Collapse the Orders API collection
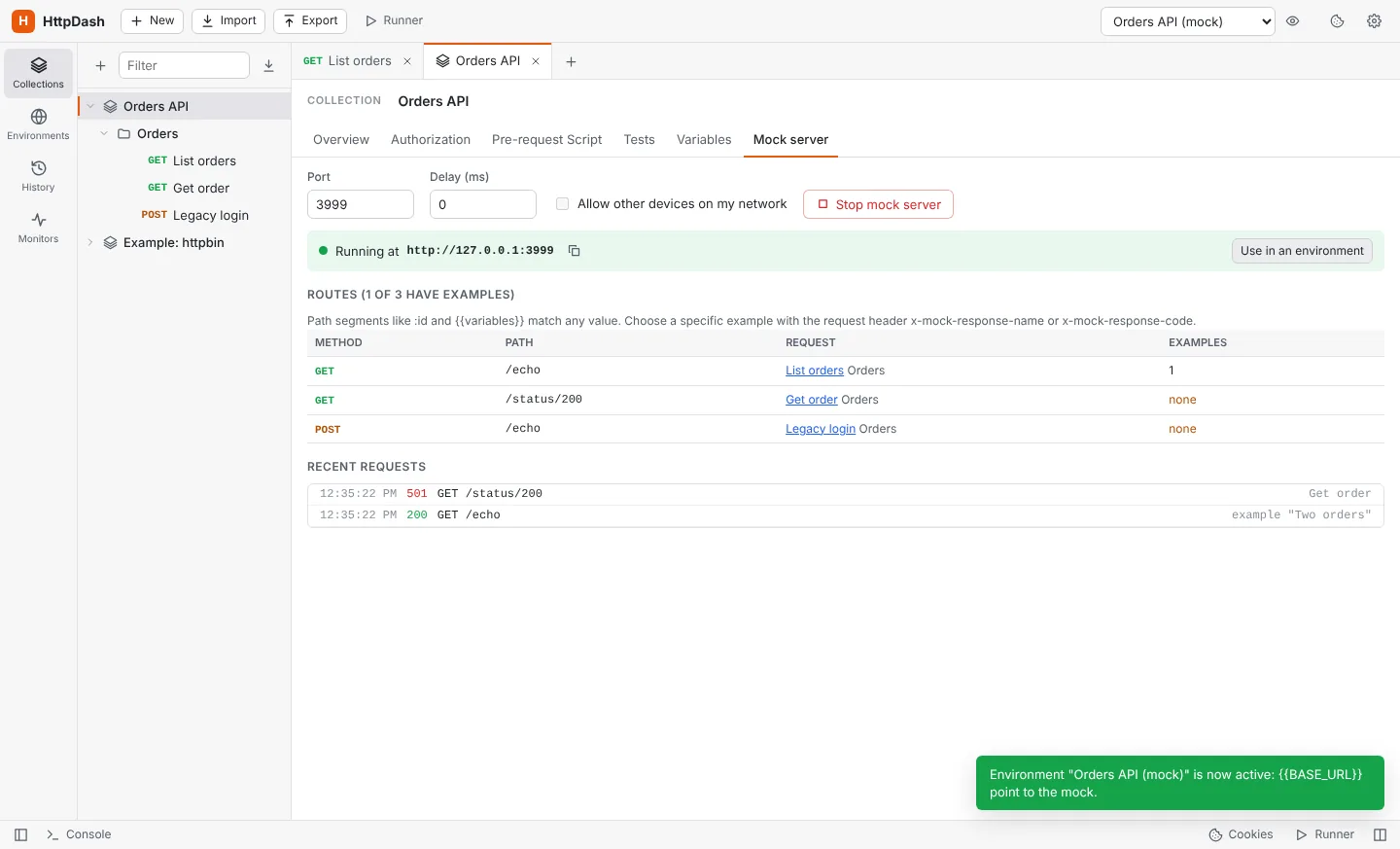This screenshot has height=849, width=1400. pos(90,106)
